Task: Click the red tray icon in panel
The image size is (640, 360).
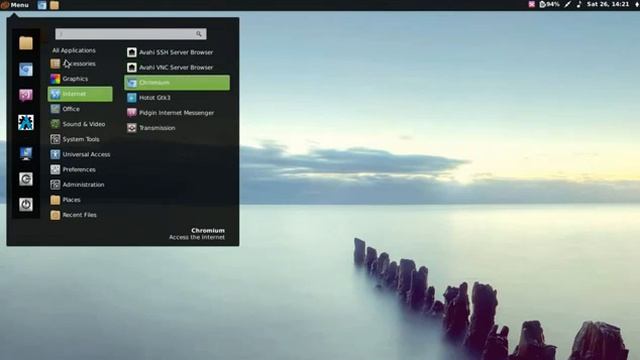Action: (x=531, y=4)
